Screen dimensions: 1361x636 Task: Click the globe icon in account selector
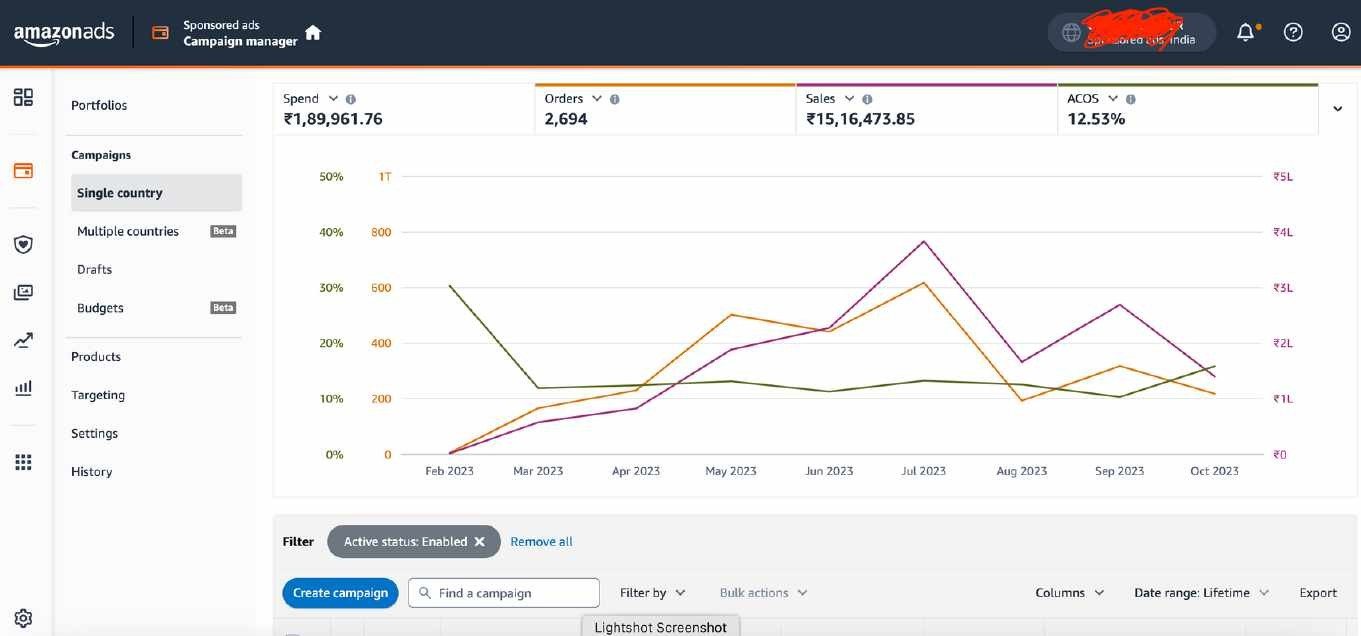pos(1071,33)
